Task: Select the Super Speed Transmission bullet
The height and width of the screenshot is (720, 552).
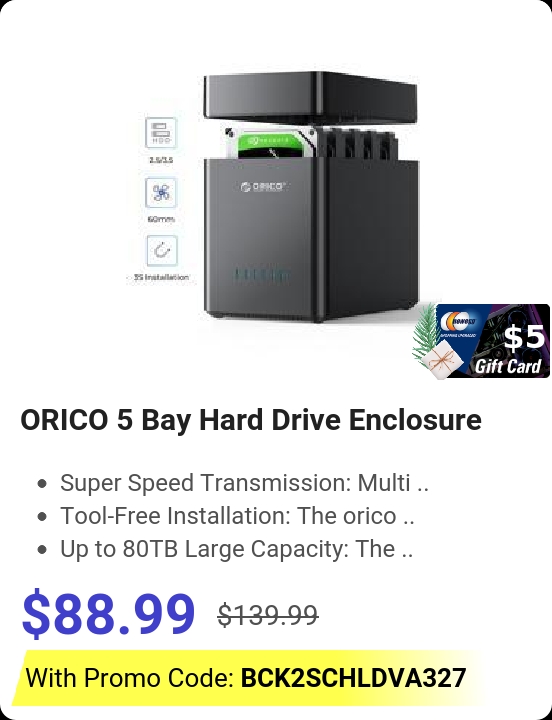Action: click(244, 483)
